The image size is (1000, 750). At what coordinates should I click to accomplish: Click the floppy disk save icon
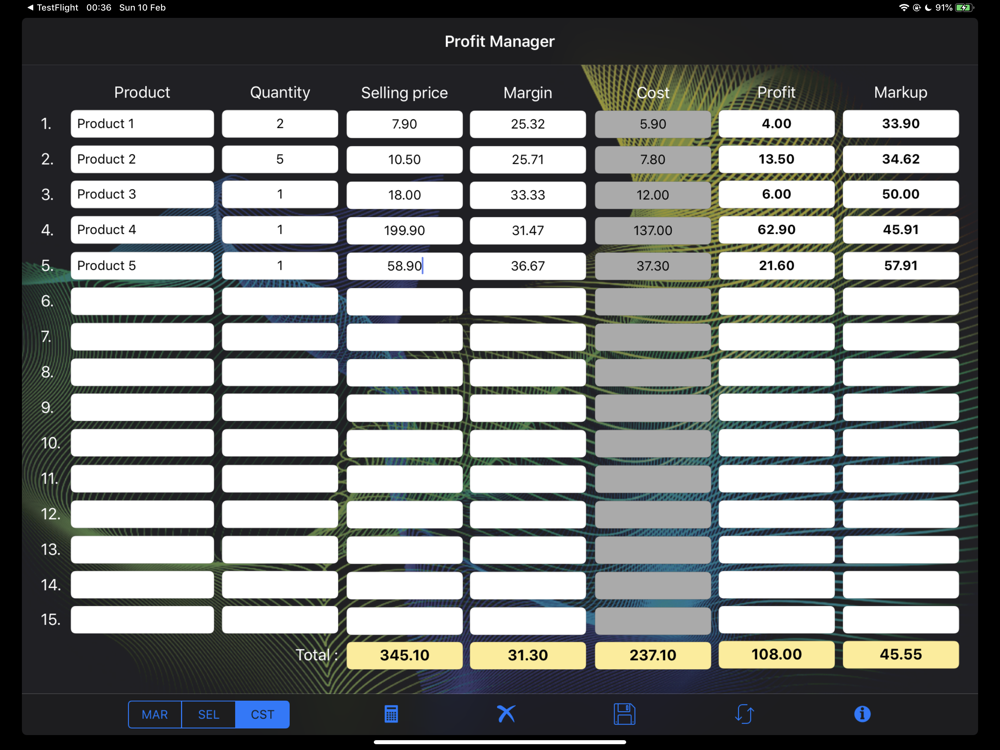(624, 714)
